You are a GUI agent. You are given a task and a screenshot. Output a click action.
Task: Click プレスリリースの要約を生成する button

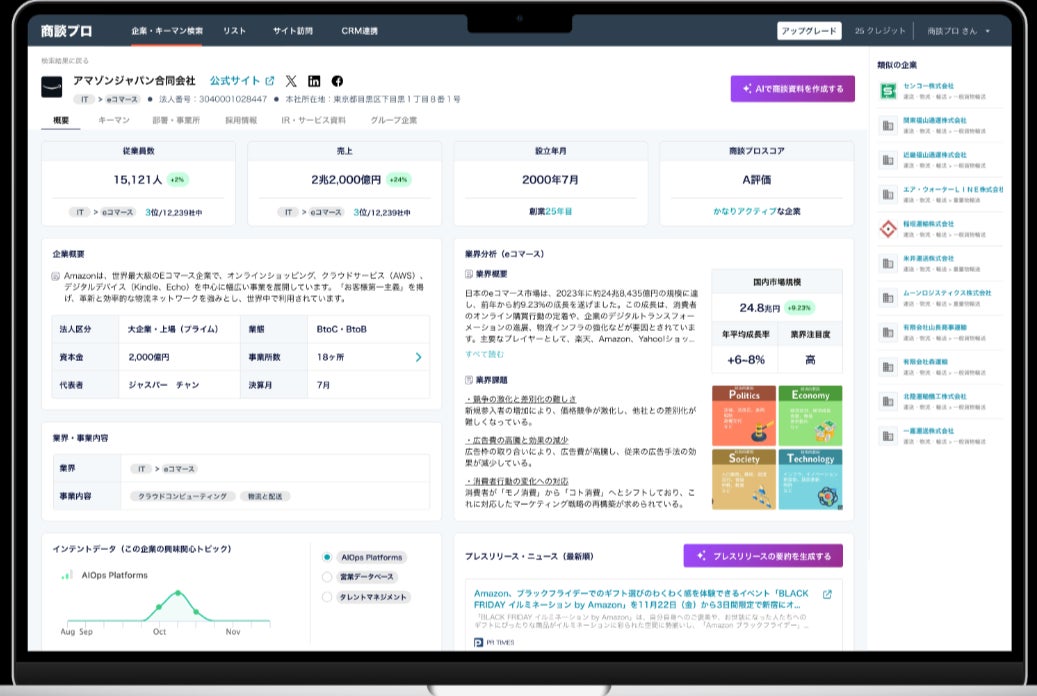point(763,556)
